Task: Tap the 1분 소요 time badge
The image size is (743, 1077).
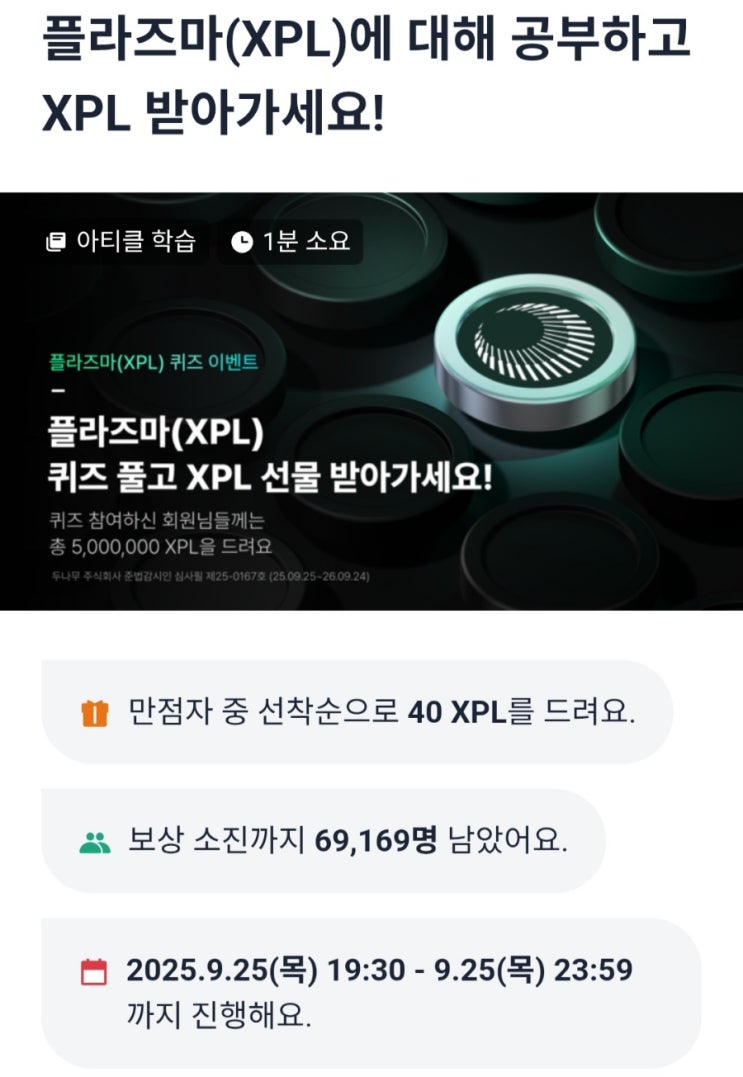Action: [290, 242]
